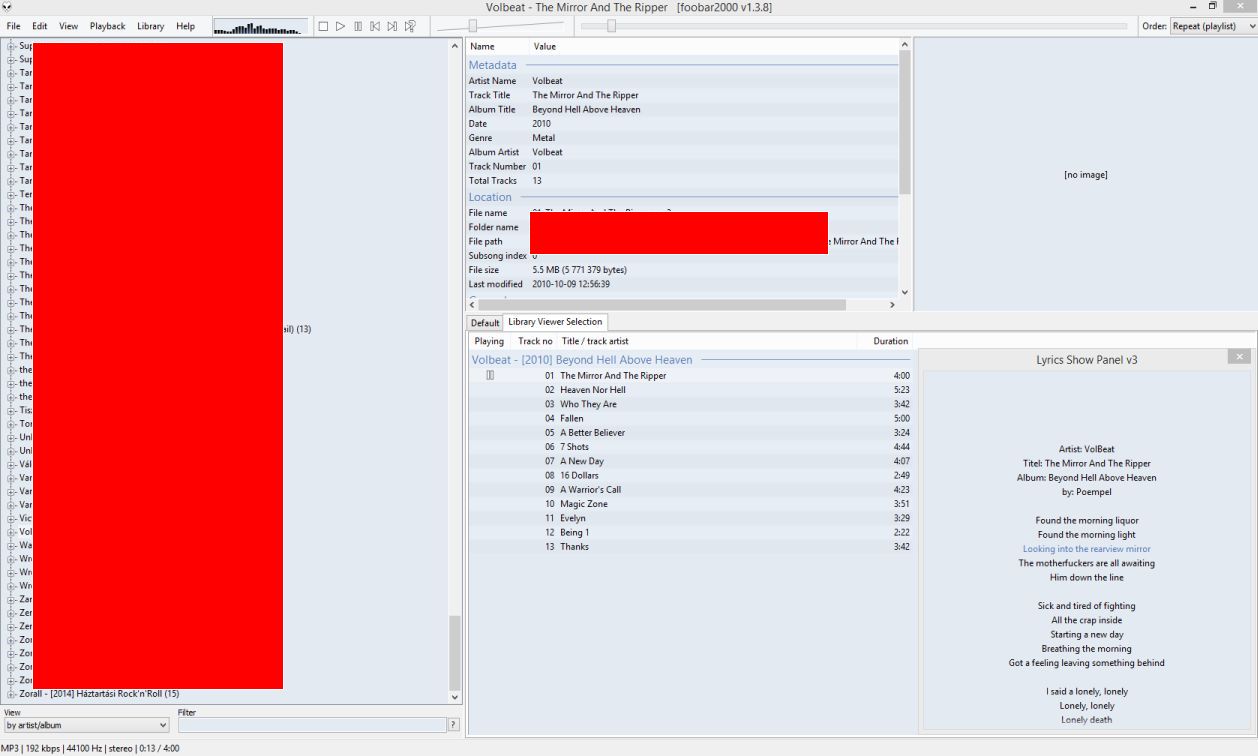Select the track 7 Shots
The image size is (1258, 756).
click(690, 447)
